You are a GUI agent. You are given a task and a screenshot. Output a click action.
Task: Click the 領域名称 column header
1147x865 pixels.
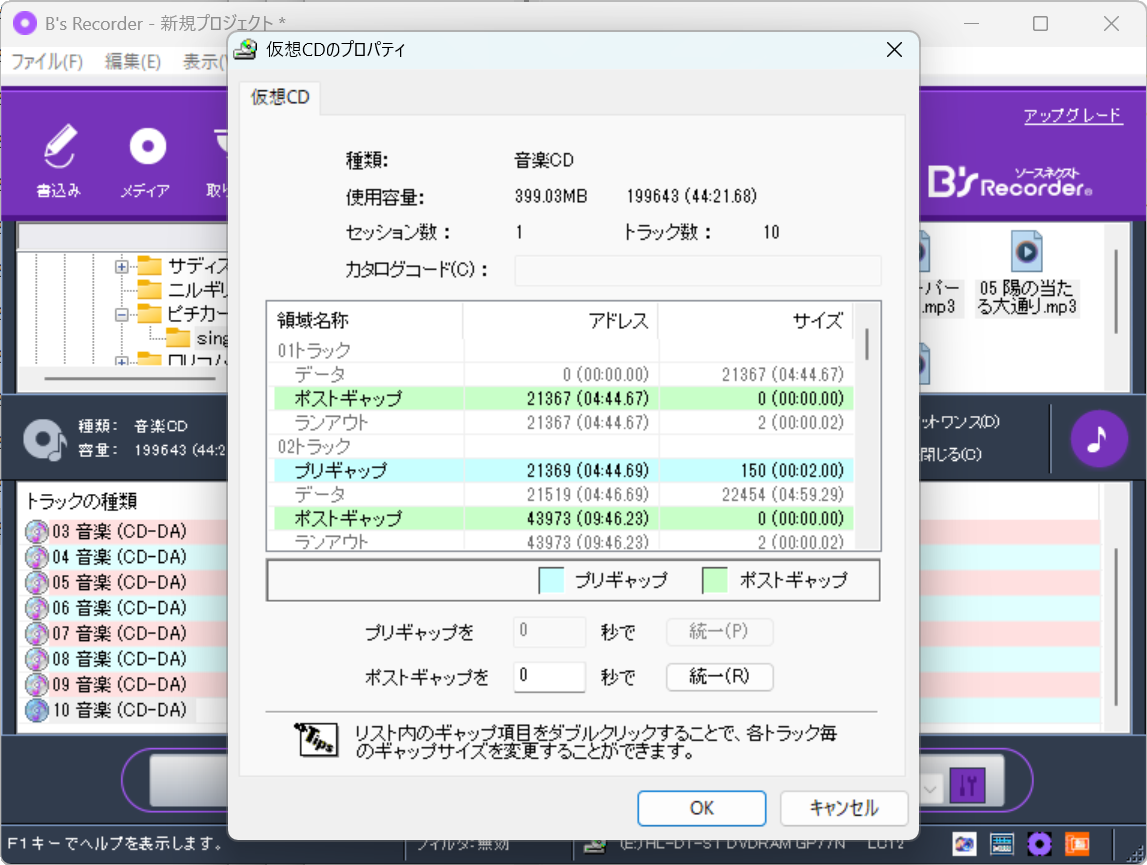tap(366, 321)
